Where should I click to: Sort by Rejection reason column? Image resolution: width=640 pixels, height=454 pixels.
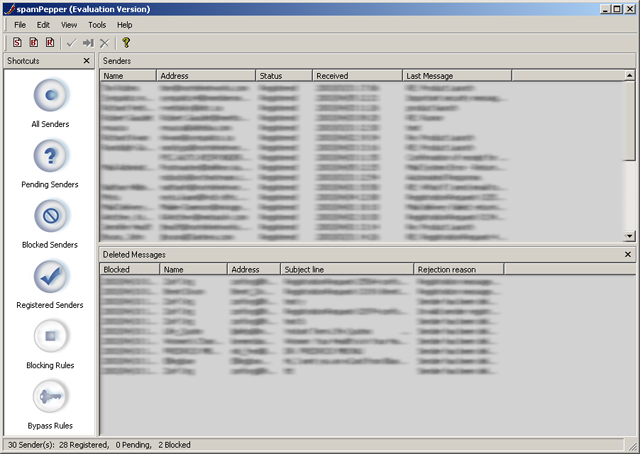[459, 269]
